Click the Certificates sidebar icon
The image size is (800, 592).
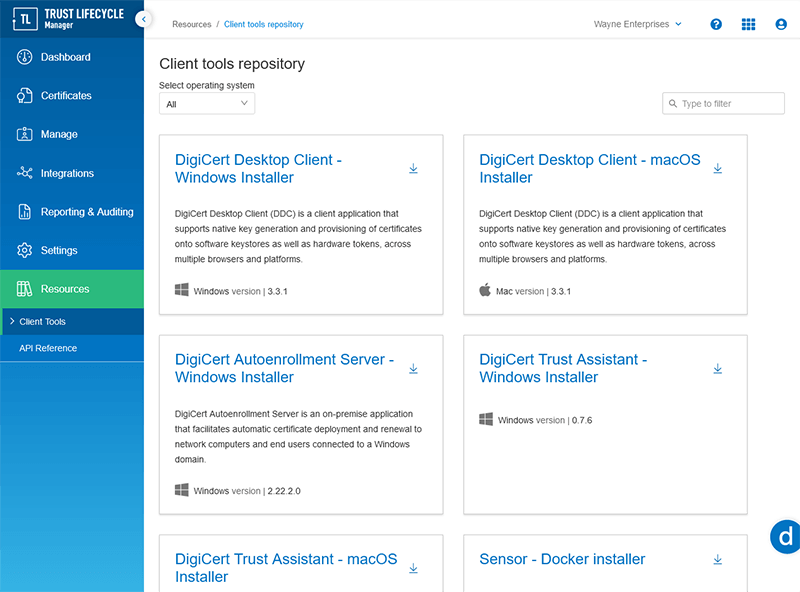point(24,95)
